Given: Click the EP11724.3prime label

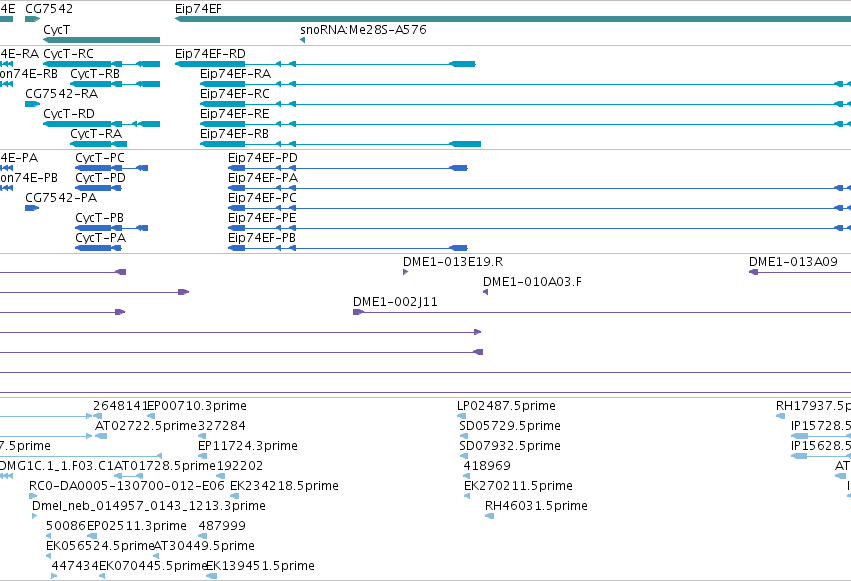Looking at the screenshot, I should [247, 446].
